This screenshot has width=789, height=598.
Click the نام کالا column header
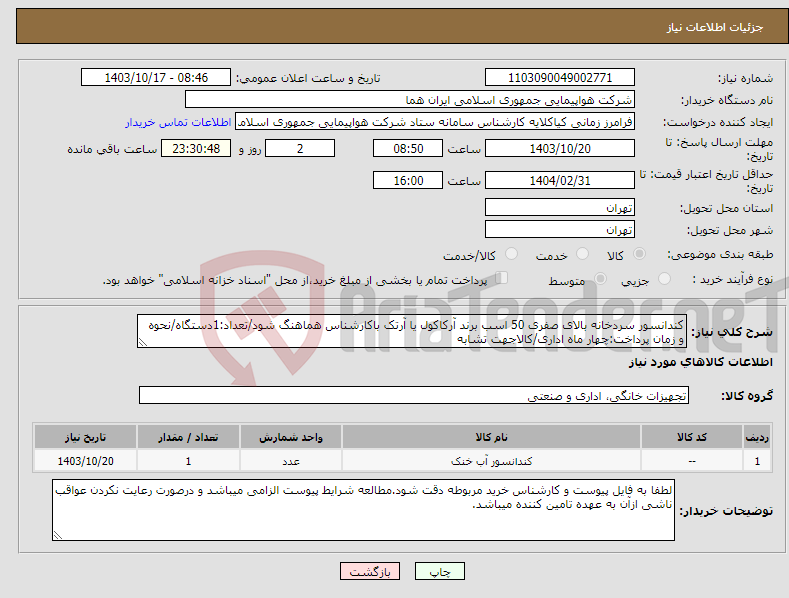tap(491, 437)
